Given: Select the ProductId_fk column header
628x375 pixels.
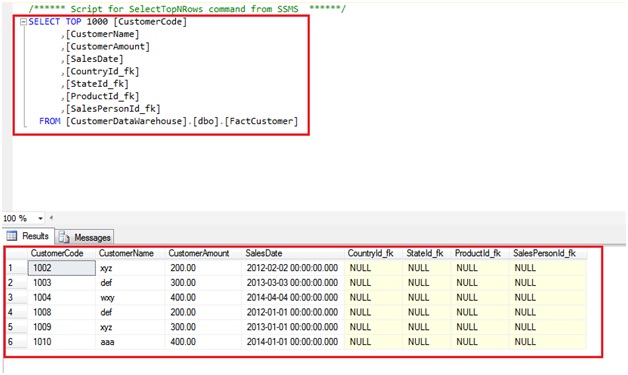Looking at the screenshot, I should (480, 253).
